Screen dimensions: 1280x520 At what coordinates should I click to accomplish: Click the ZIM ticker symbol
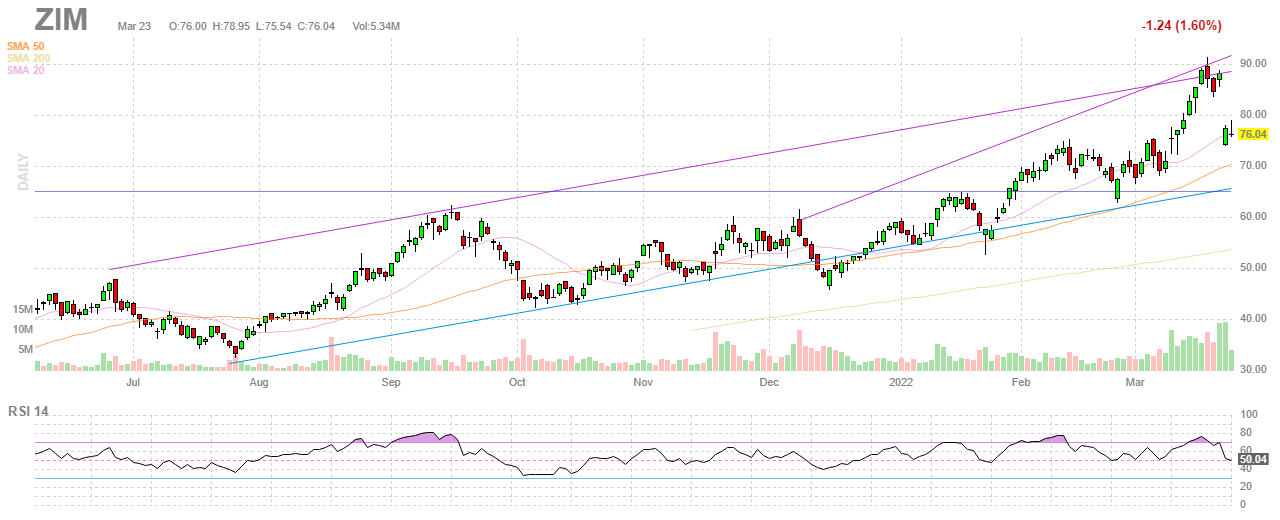click(x=61, y=19)
